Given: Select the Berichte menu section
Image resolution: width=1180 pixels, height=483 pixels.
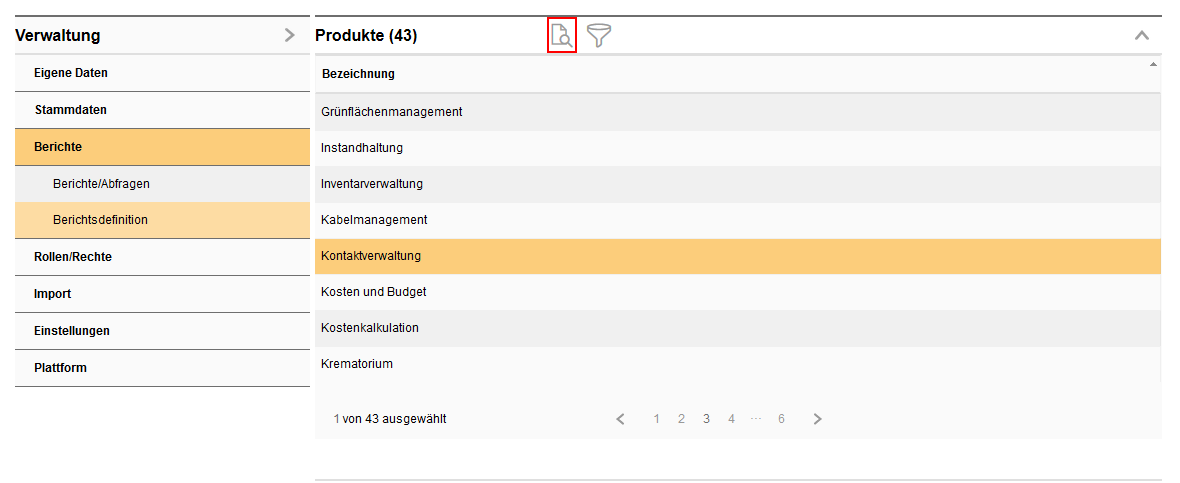Looking at the screenshot, I should (58, 147).
